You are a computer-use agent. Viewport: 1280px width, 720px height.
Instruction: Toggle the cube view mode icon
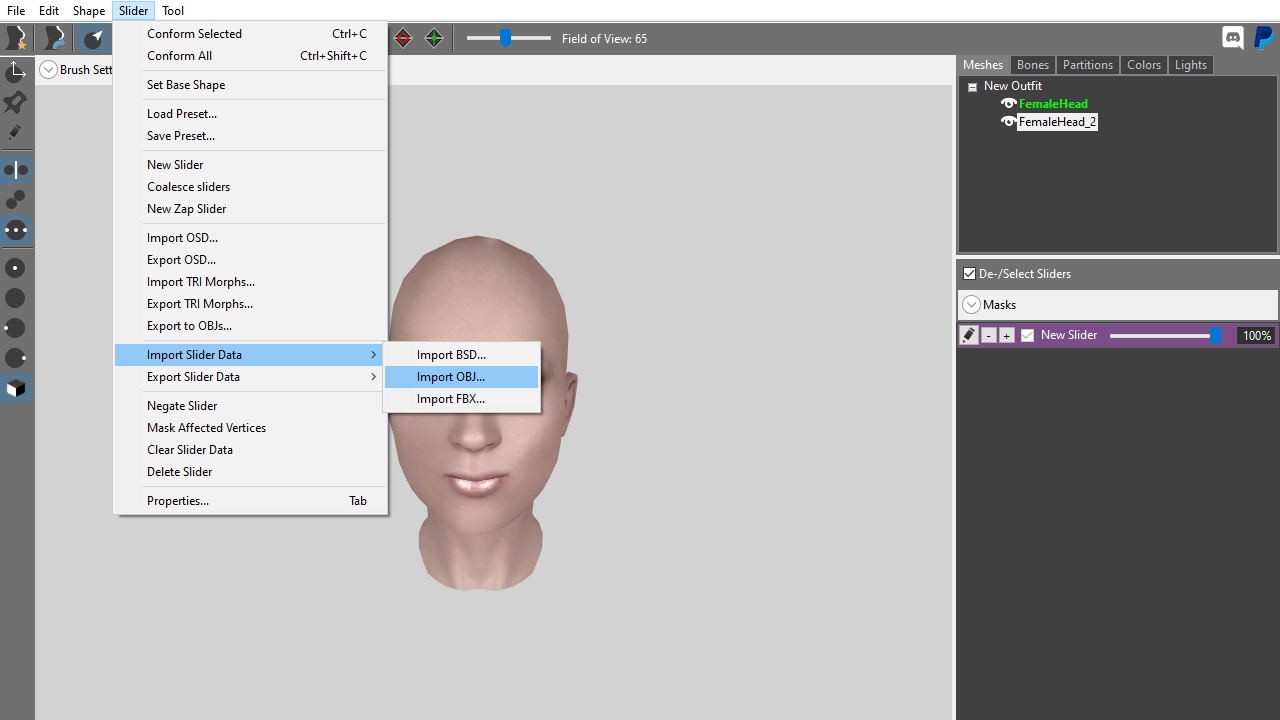tap(16, 388)
